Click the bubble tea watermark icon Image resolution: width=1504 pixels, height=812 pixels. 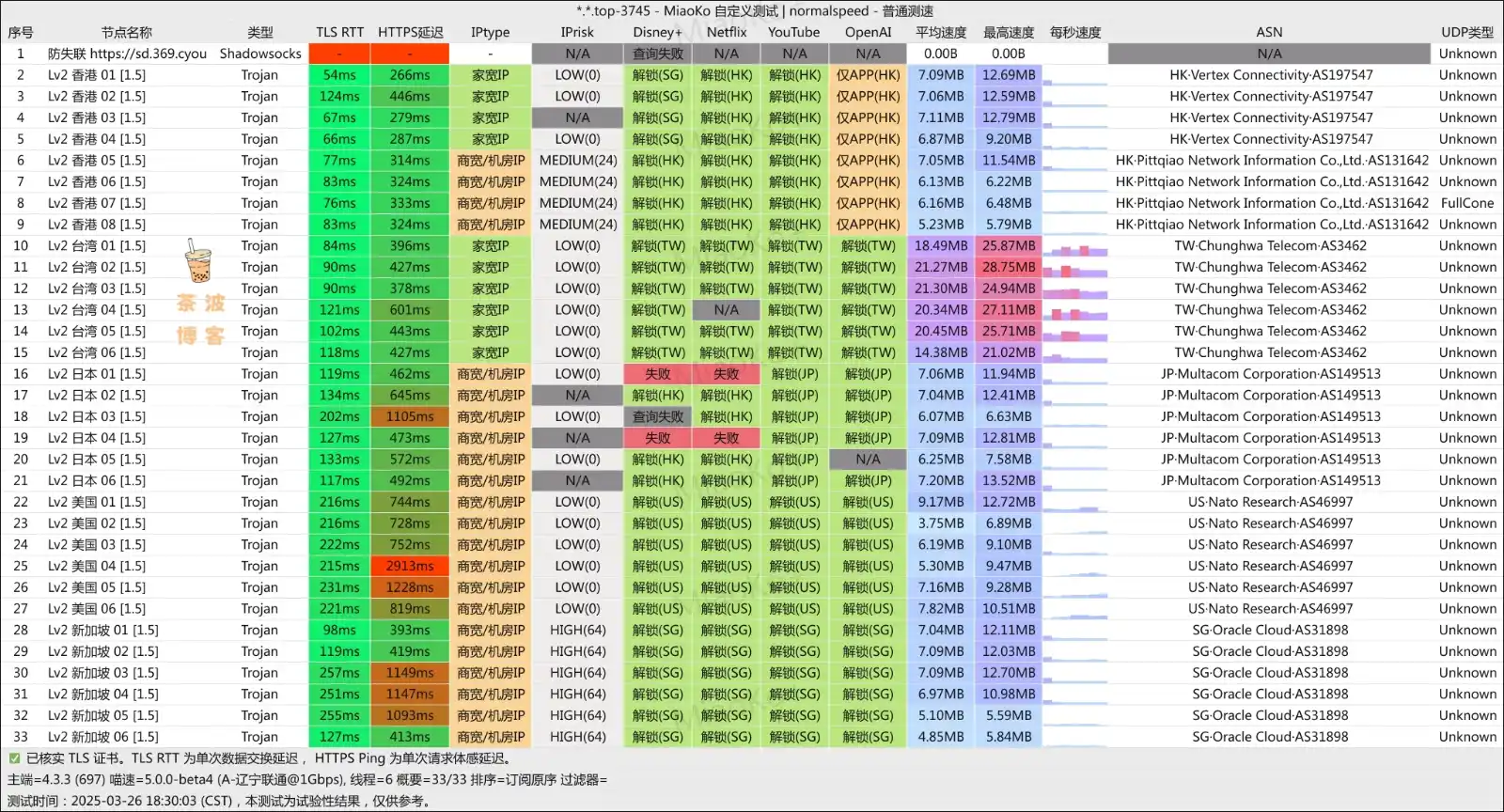[197, 261]
